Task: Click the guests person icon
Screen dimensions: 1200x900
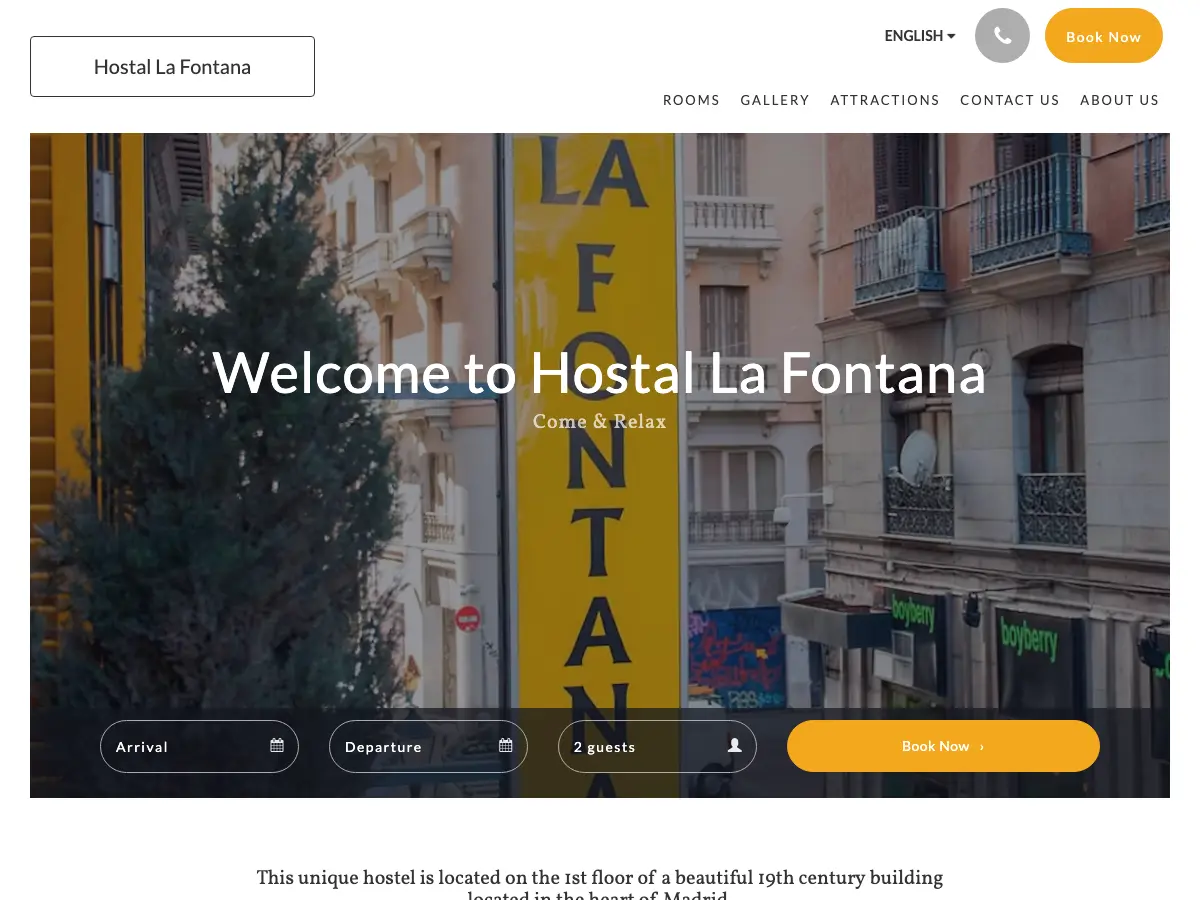Action: [735, 746]
